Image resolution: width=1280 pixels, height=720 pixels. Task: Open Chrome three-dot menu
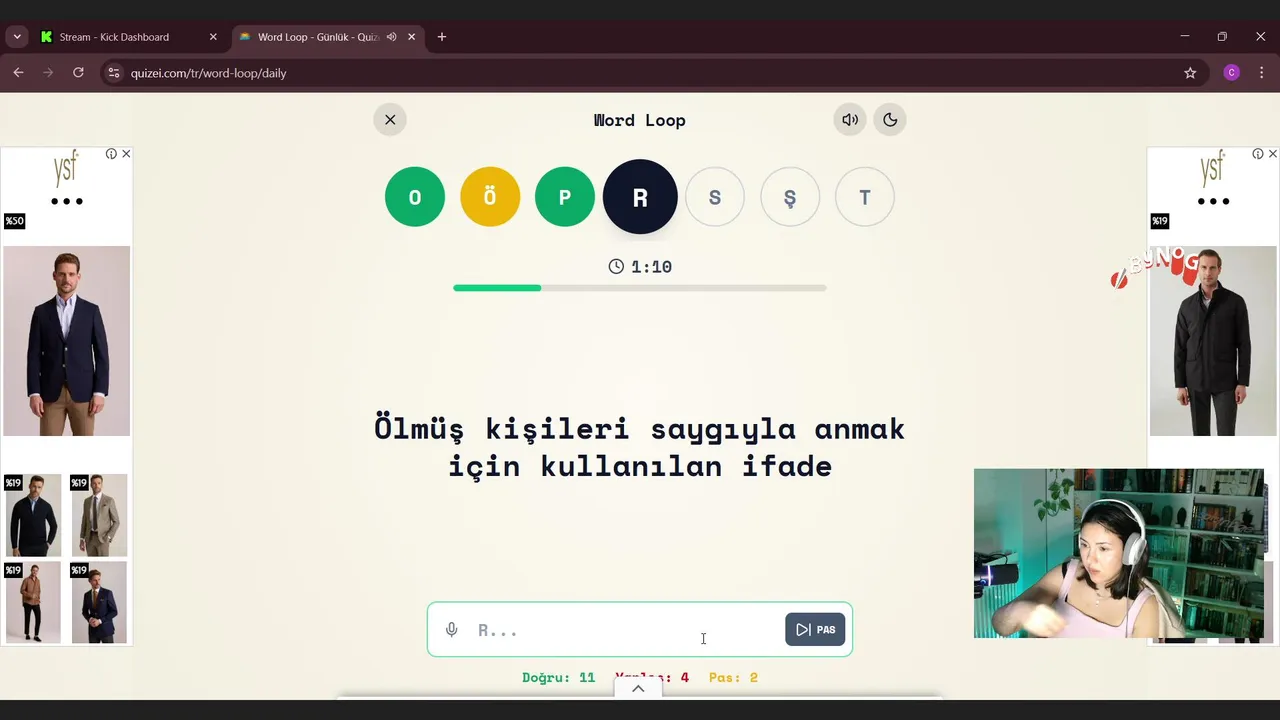(x=1261, y=73)
